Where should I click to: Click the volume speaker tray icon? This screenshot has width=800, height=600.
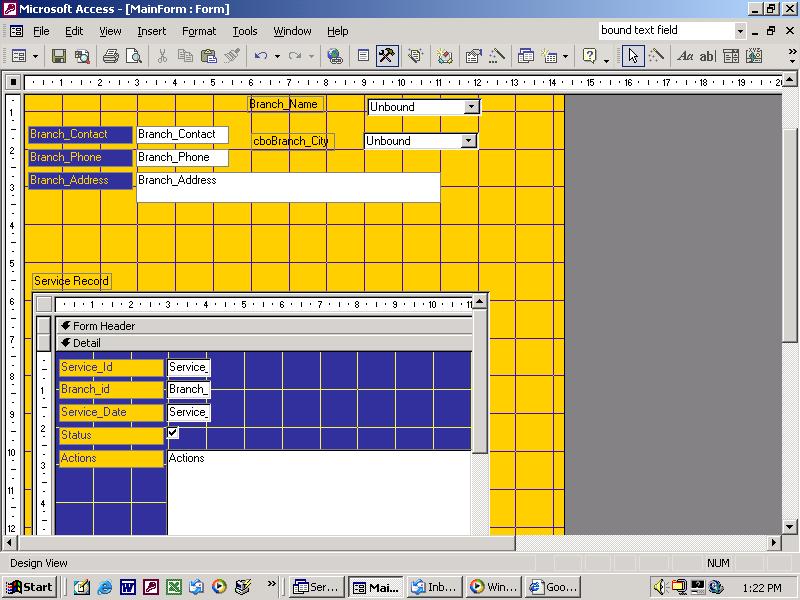pos(660,587)
